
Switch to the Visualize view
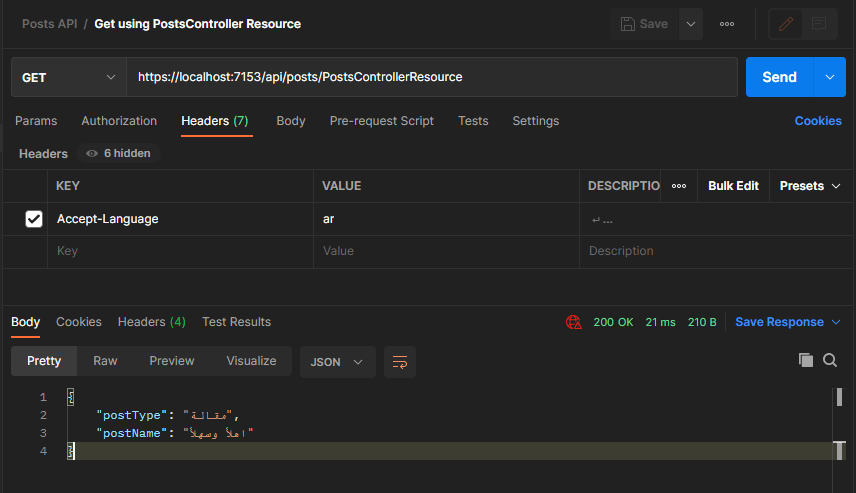coord(251,361)
